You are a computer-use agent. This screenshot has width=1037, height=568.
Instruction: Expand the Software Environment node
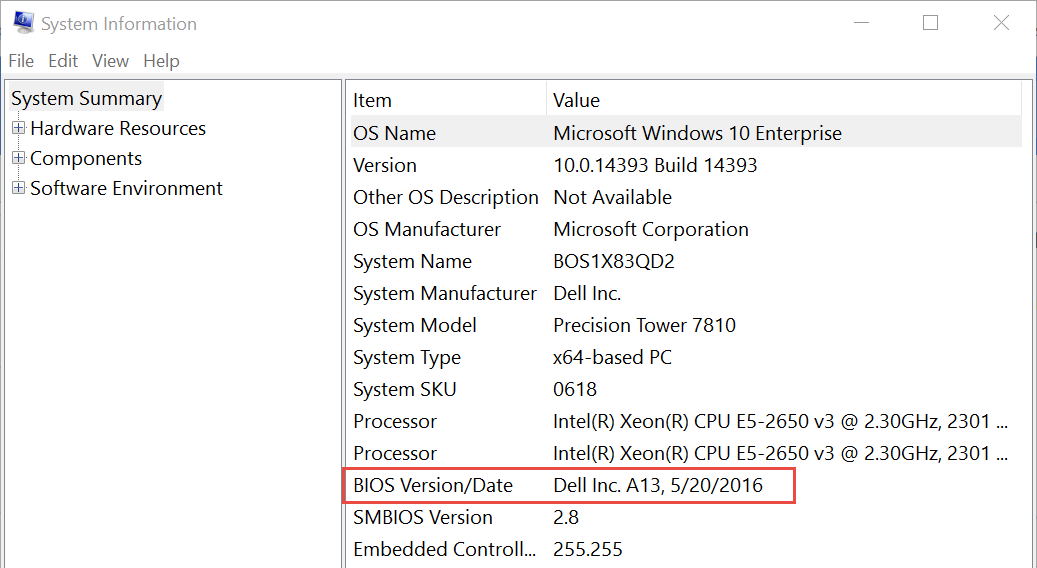pyautogui.click(x=18, y=188)
